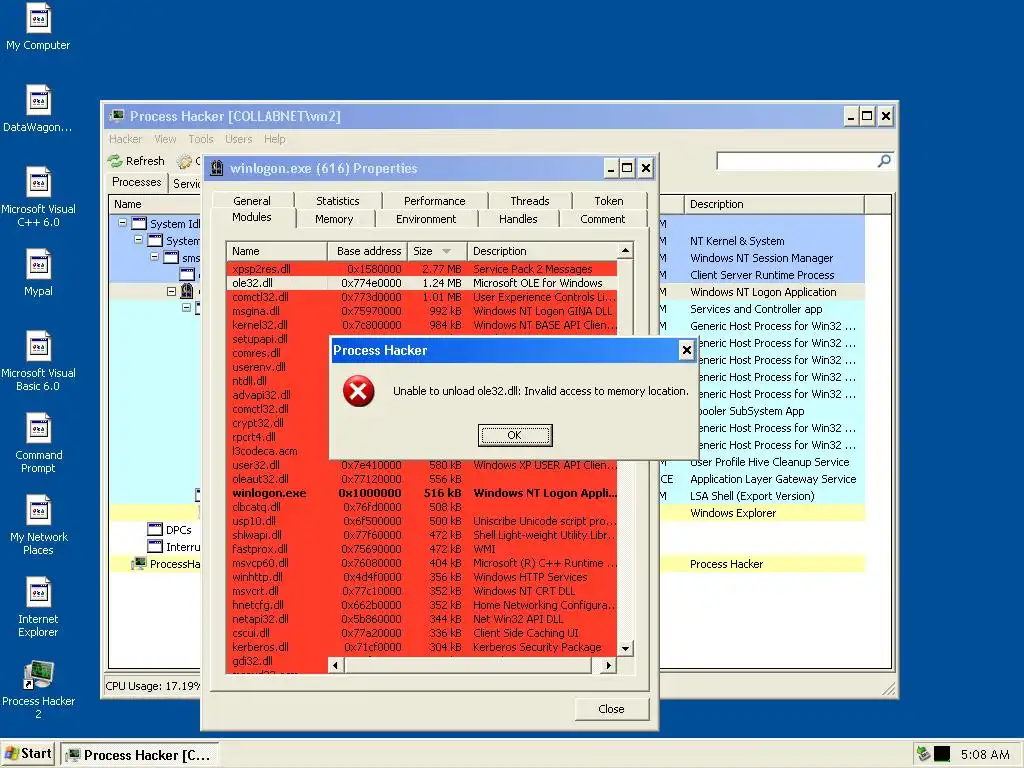
Task: Collapse the System Idle Process tree node
Action: pos(122,223)
